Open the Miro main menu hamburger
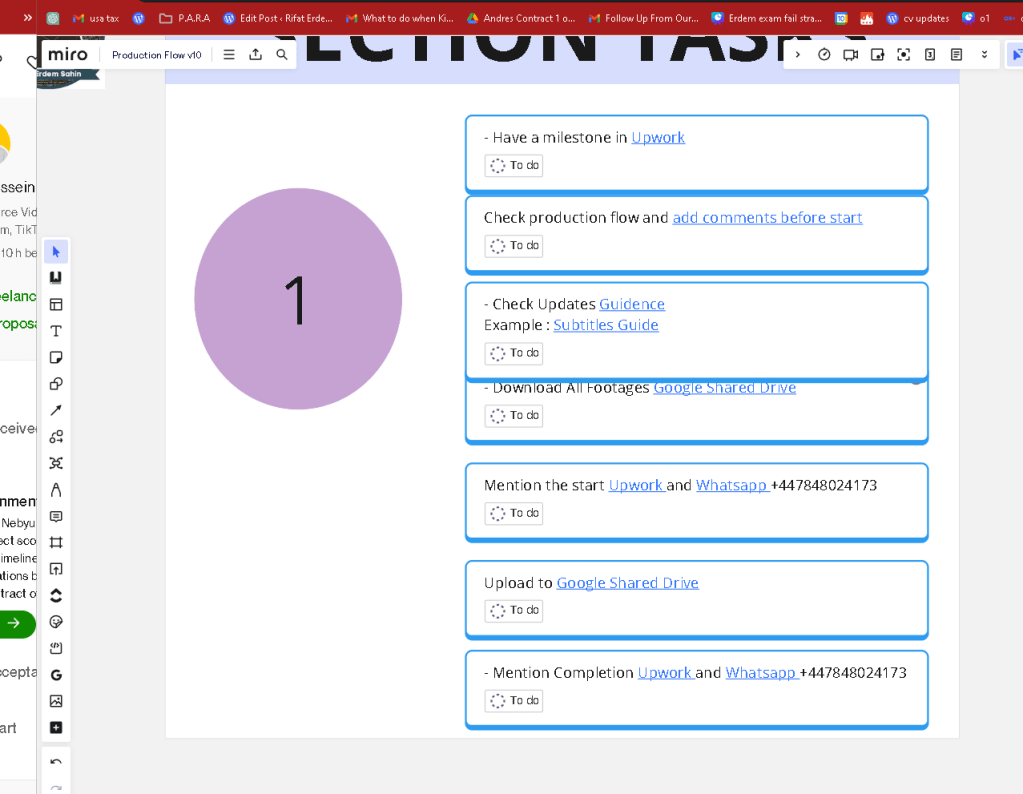Image resolution: width=1023 pixels, height=794 pixels. pyautogui.click(x=229, y=55)
